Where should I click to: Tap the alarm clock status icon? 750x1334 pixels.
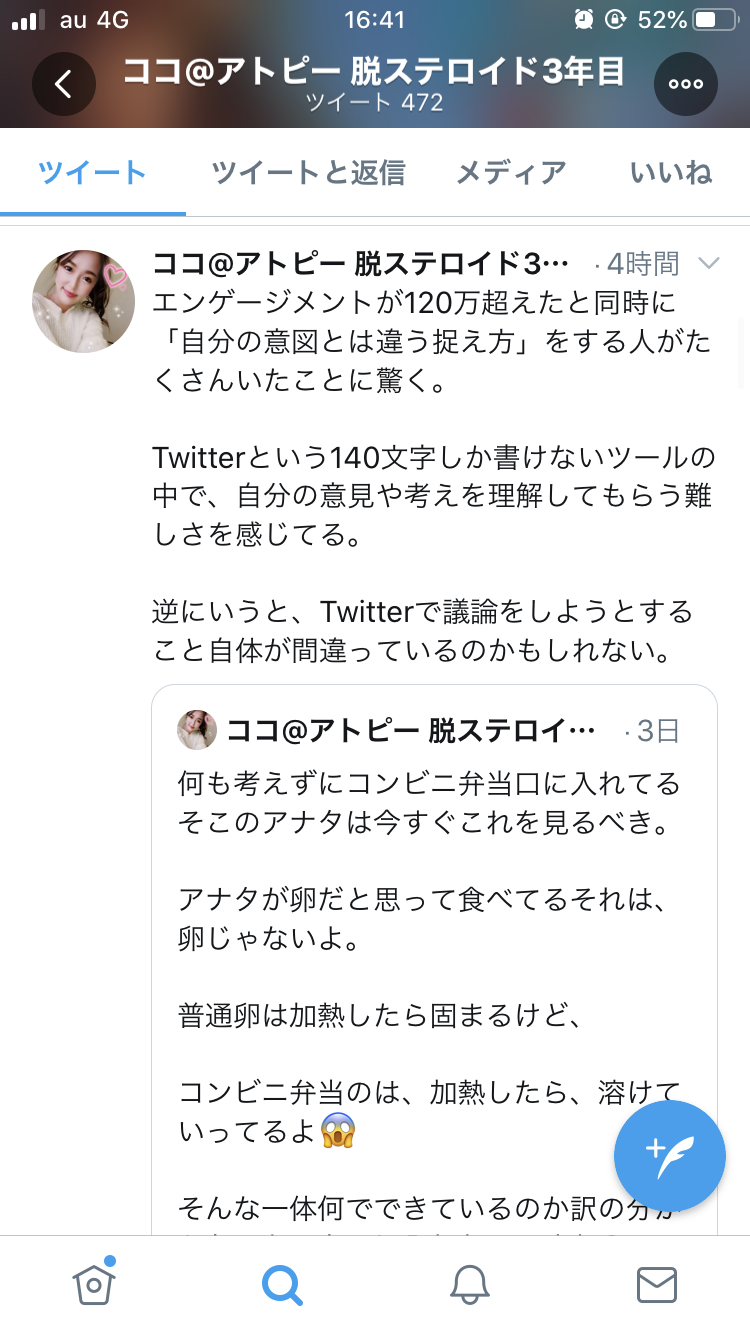584,20
